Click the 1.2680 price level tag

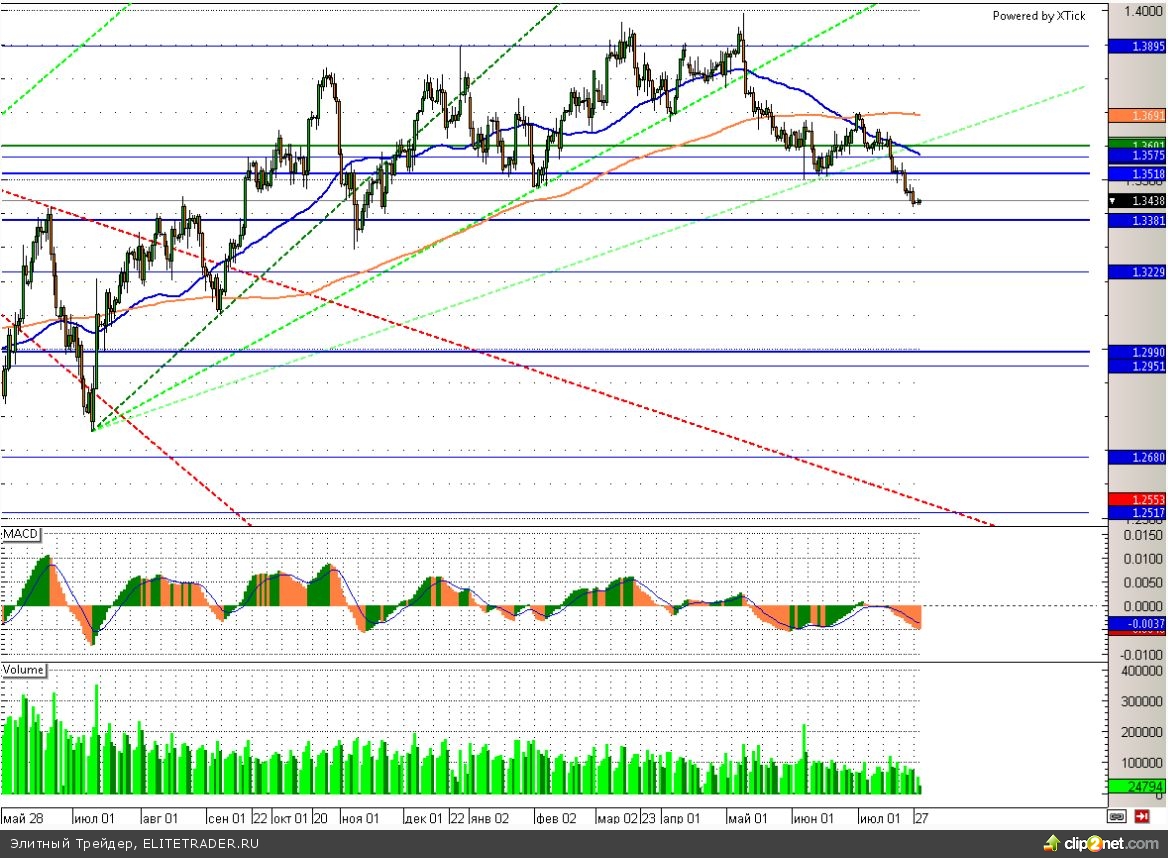(1137, 457)
